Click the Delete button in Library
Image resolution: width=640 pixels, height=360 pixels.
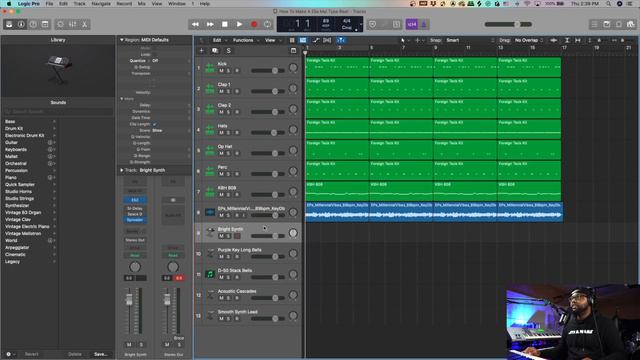[x=75, y=354]
